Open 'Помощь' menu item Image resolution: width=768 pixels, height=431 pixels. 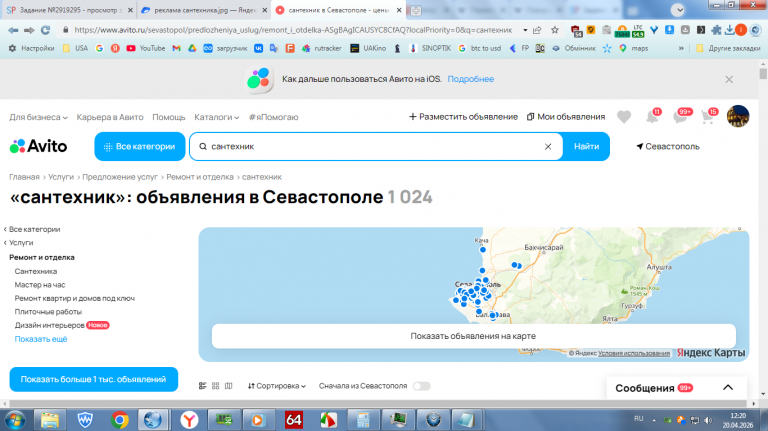tap(168, 117)
